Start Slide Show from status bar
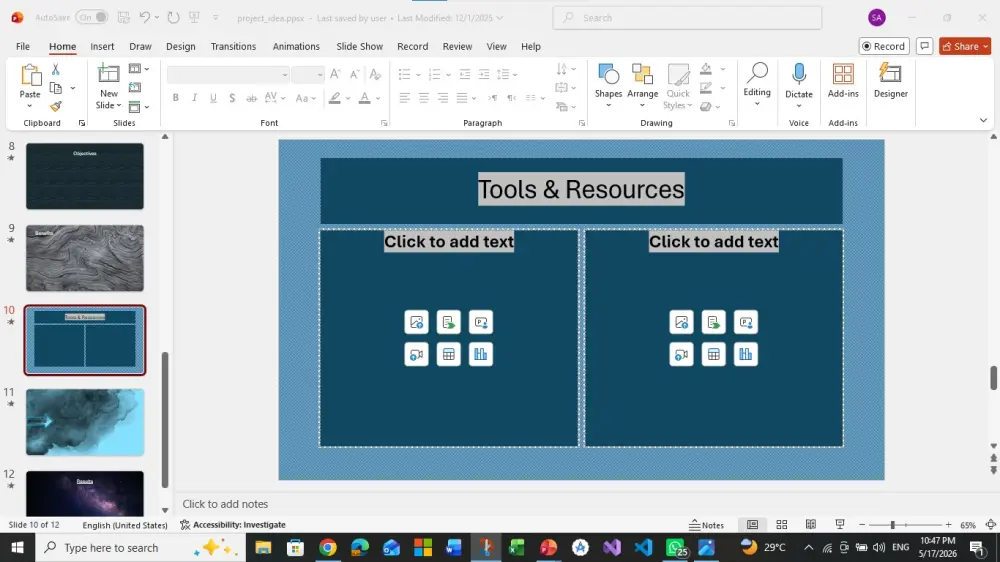Image resolution: width=1000 pixels, height=562 pixels. pos(839,524)
